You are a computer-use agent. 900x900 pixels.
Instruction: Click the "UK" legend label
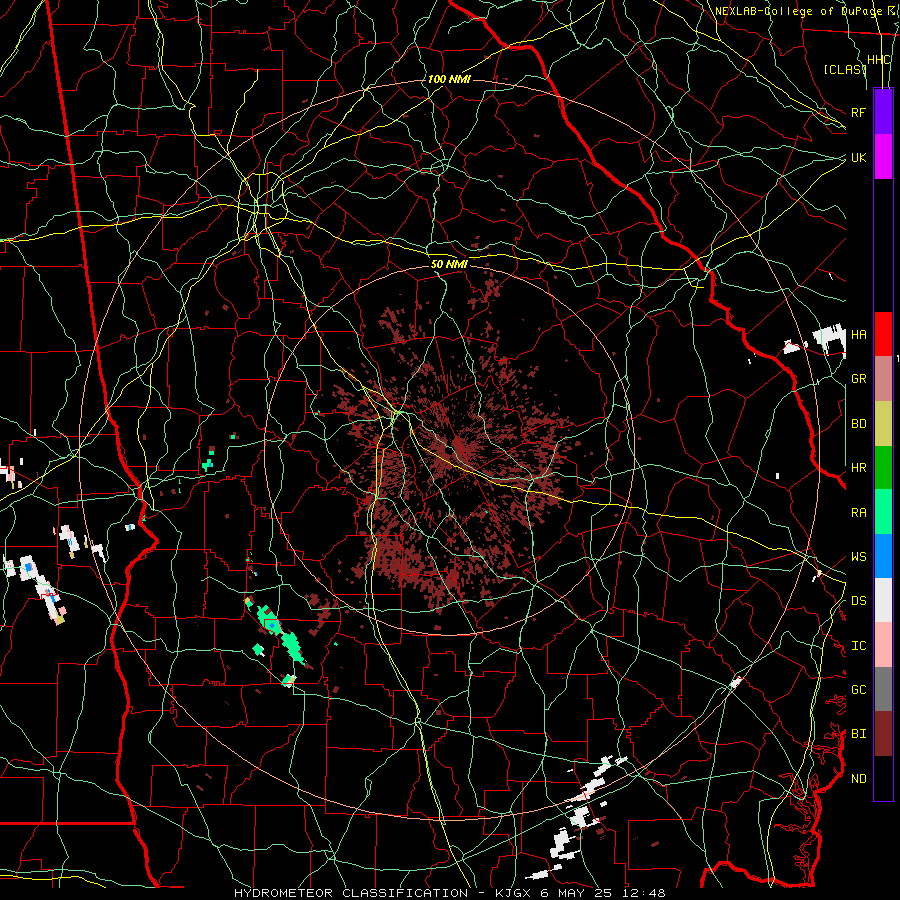pos(858,157)
